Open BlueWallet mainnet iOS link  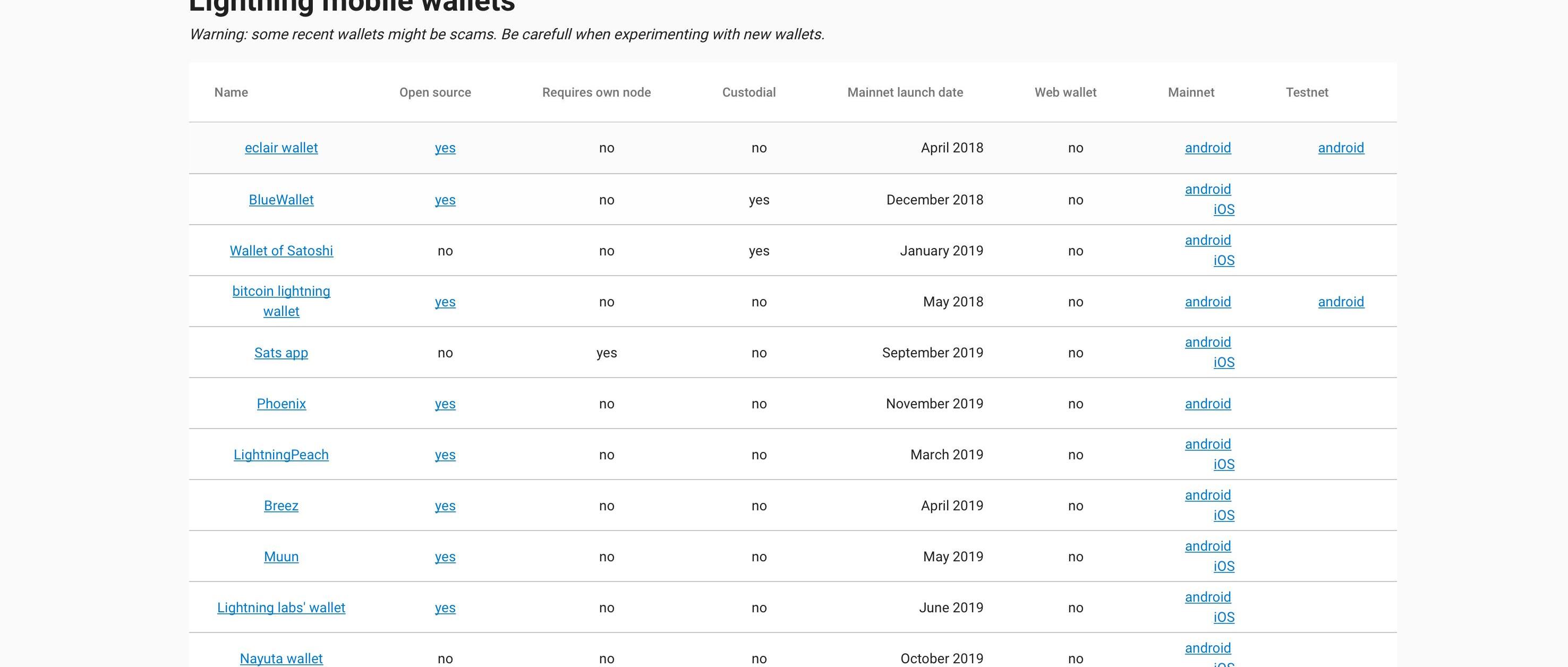[1223, 209]
